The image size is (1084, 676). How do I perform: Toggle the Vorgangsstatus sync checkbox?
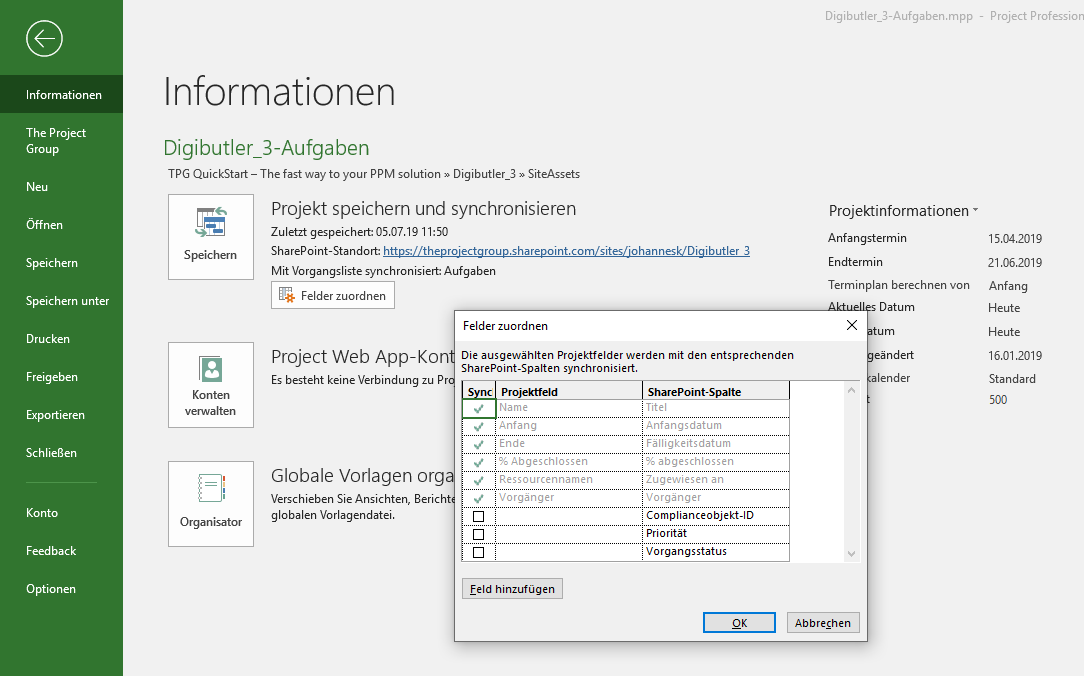coord(478,552)
